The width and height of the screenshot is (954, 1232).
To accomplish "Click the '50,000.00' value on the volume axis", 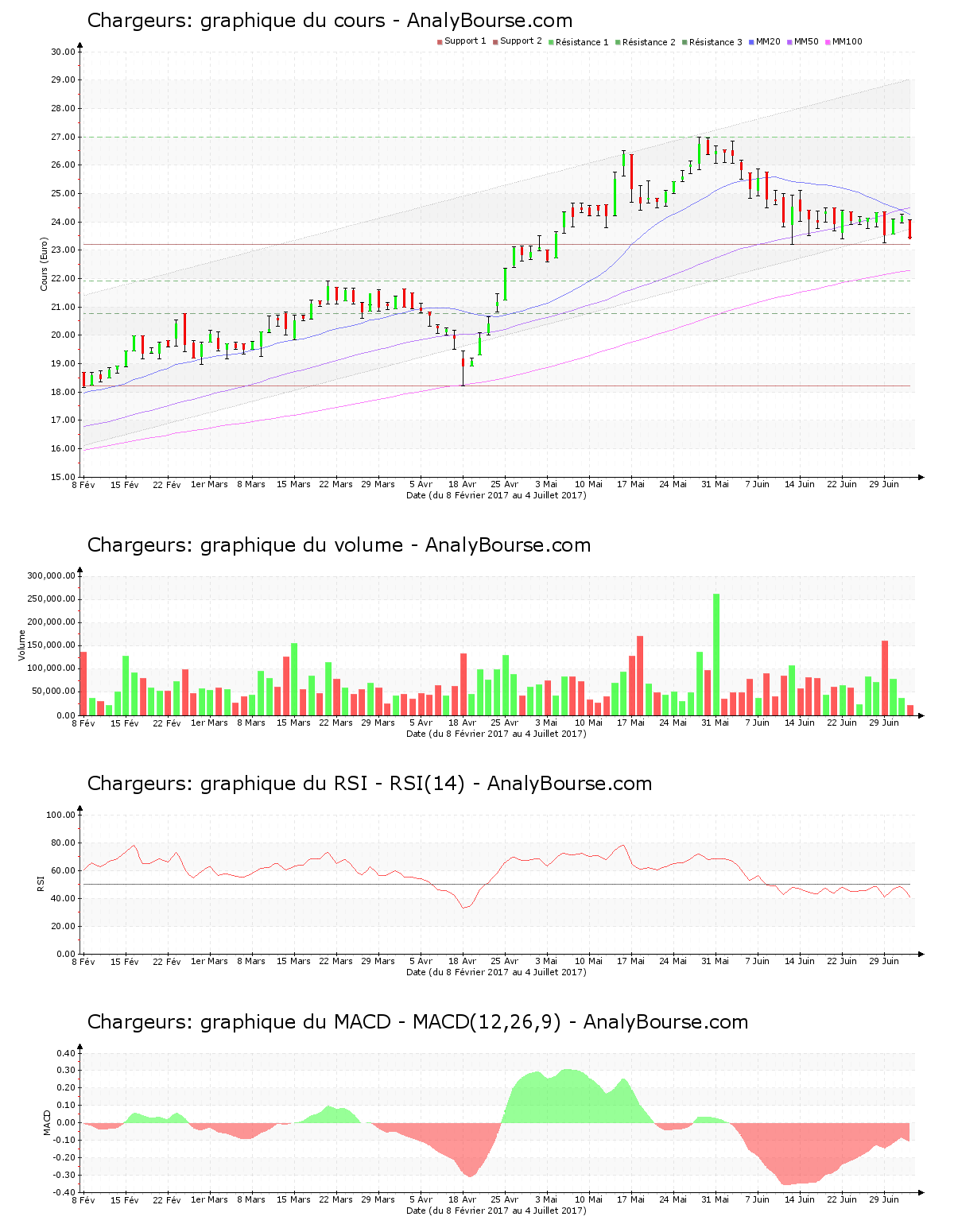I will [54, 692].
